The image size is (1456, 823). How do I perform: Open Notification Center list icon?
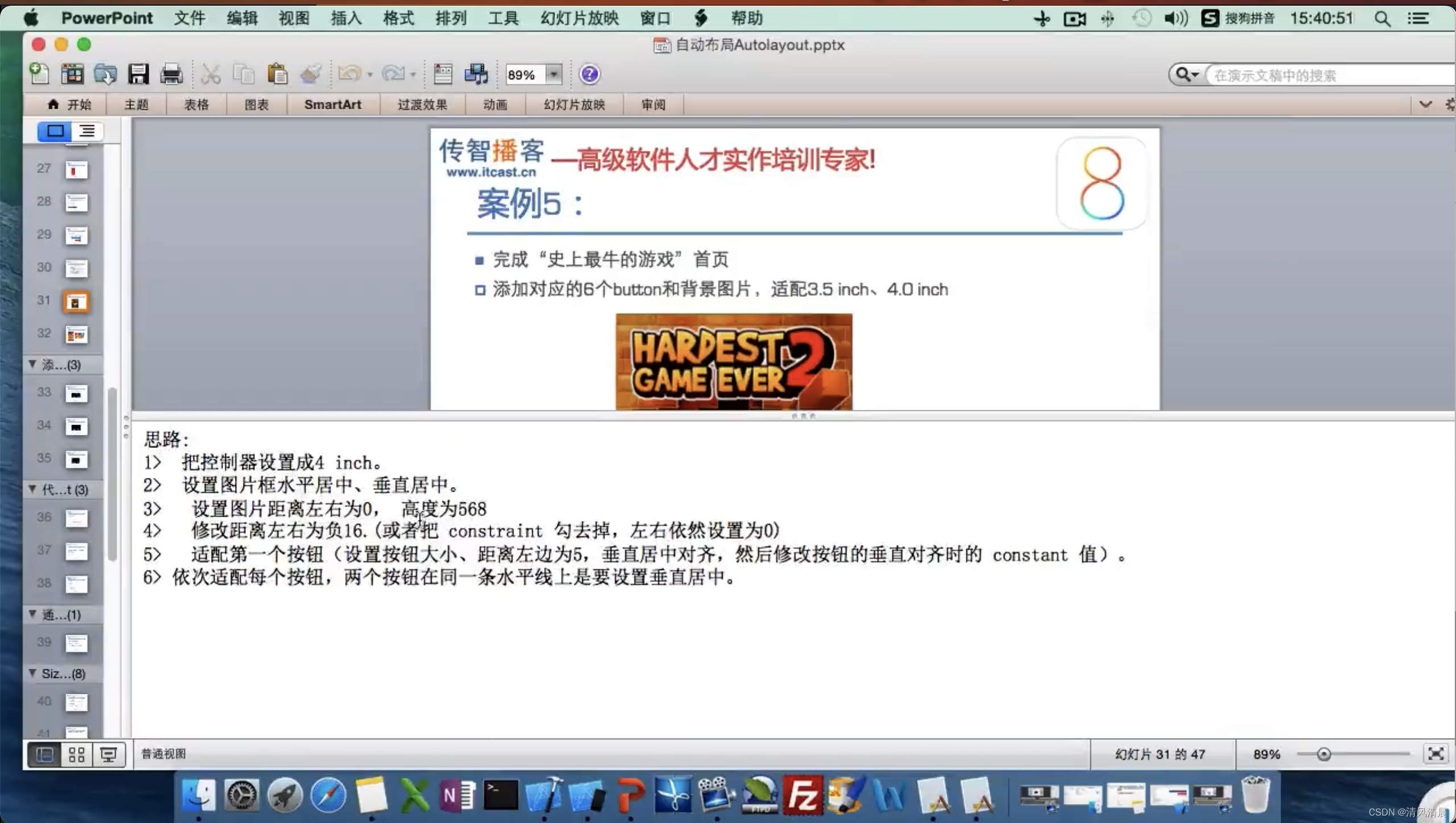click(1418, 19)
